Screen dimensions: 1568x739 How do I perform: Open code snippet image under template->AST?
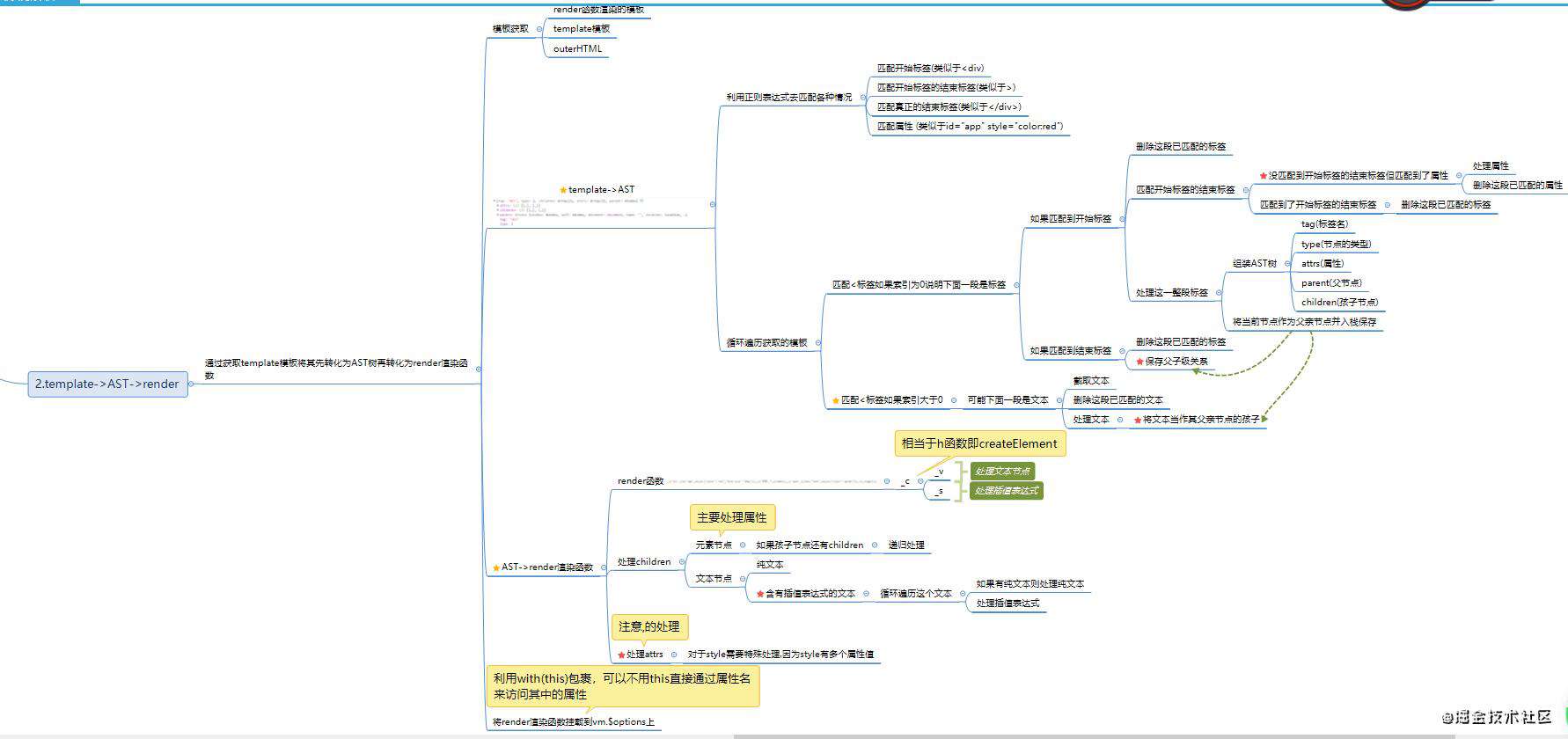pyautogui.click(x=598, y=212)
